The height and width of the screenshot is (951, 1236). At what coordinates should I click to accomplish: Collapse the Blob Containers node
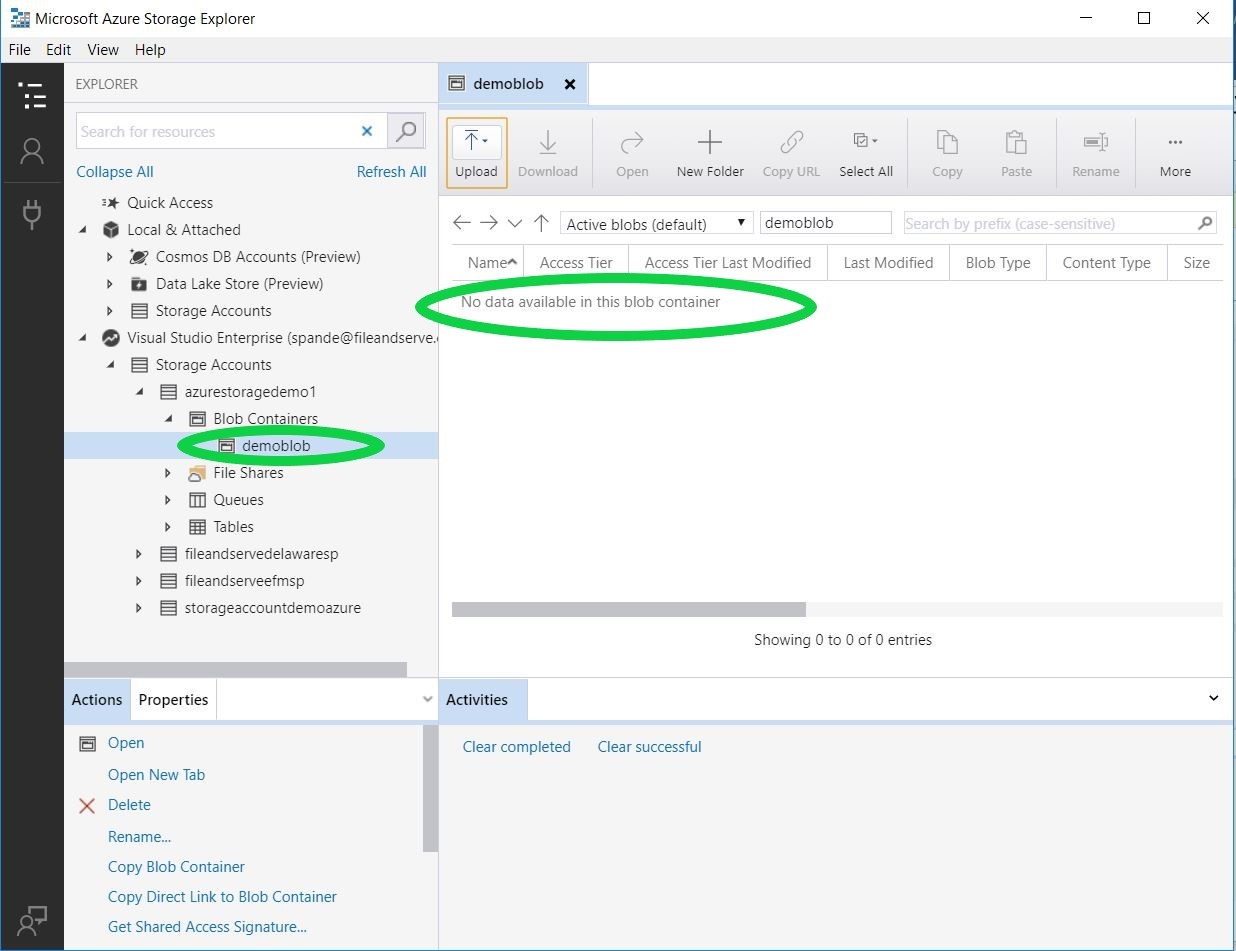[x=168, y=419]
